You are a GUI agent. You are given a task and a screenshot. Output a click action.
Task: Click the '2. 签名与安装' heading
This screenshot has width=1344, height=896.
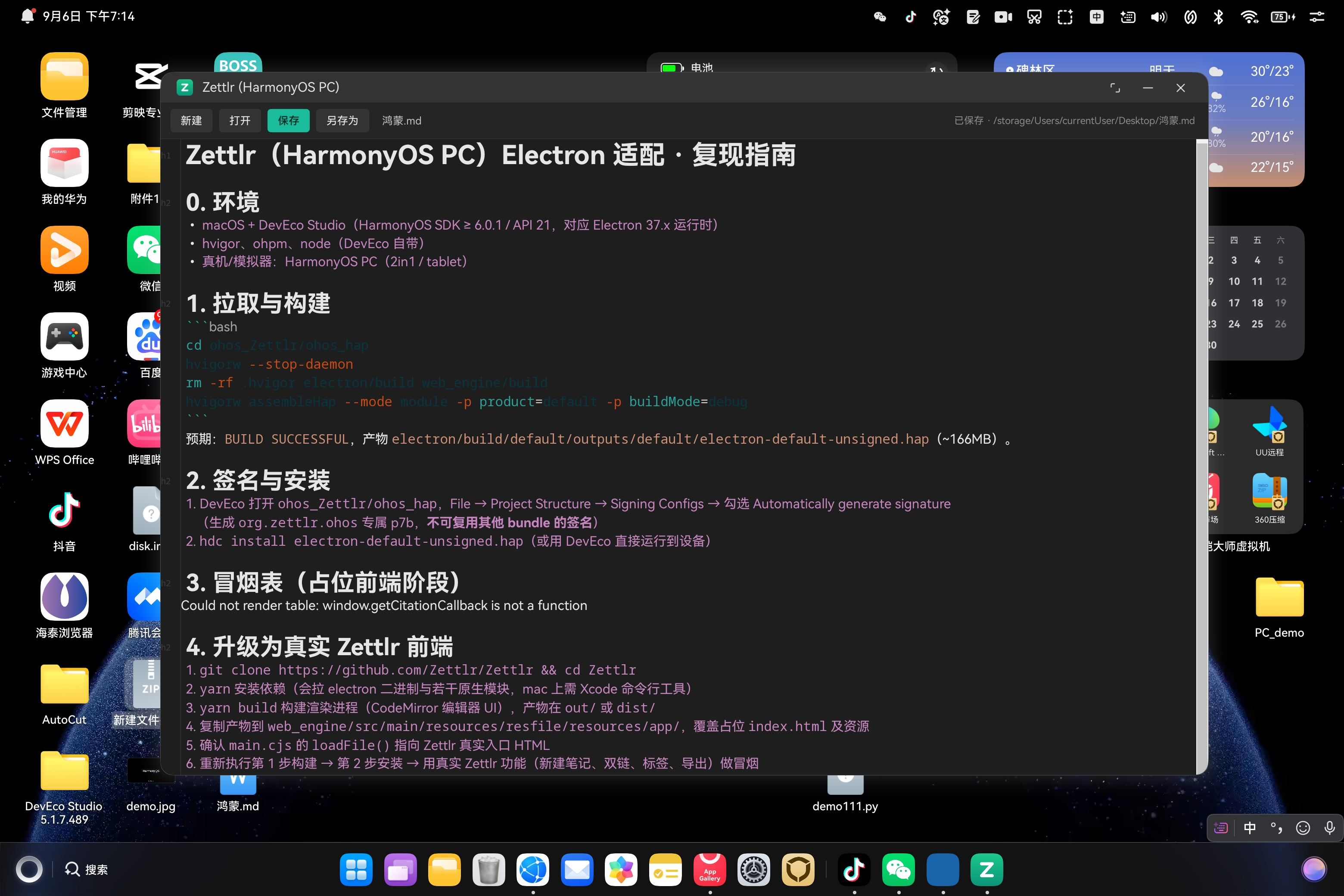(258, 480)
